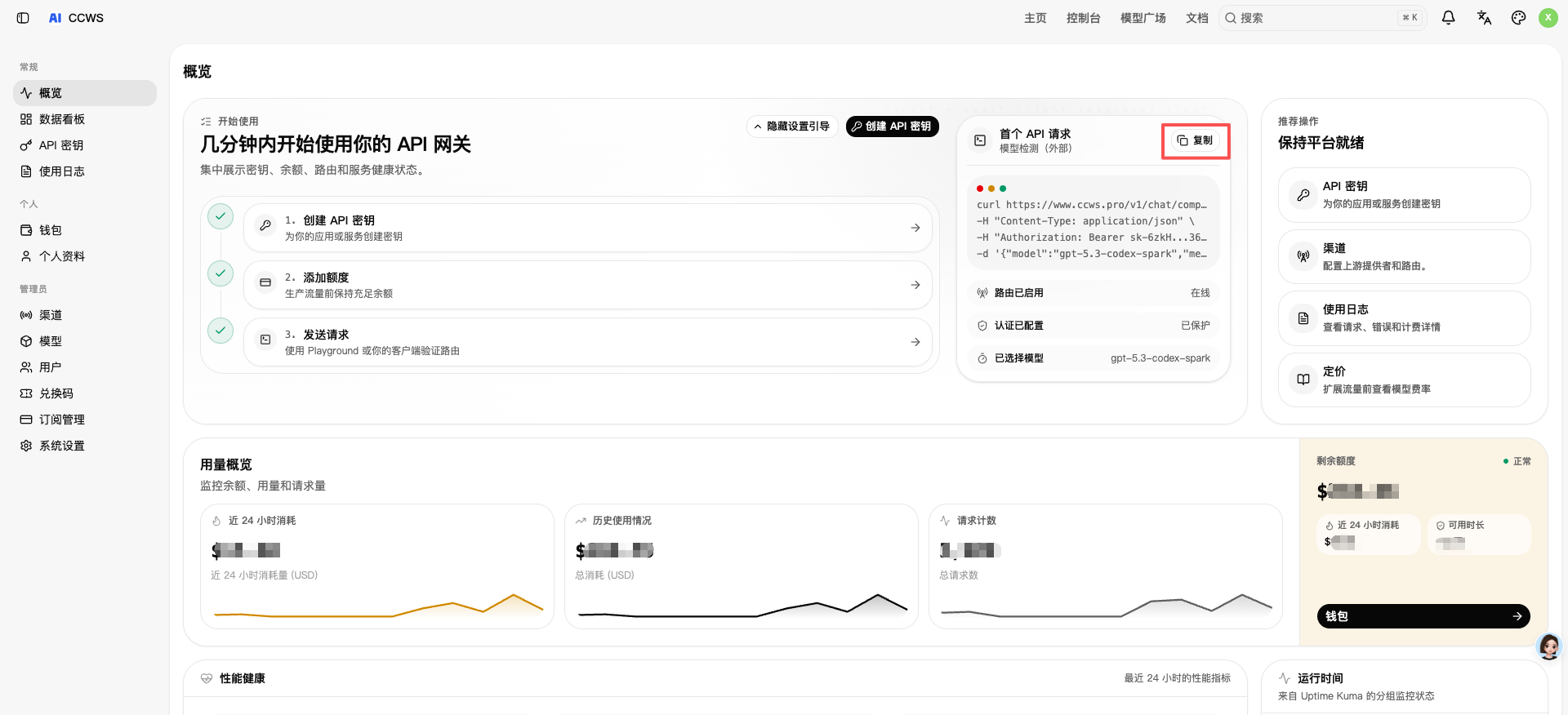Open the user avatar menu

[1548, 18]
